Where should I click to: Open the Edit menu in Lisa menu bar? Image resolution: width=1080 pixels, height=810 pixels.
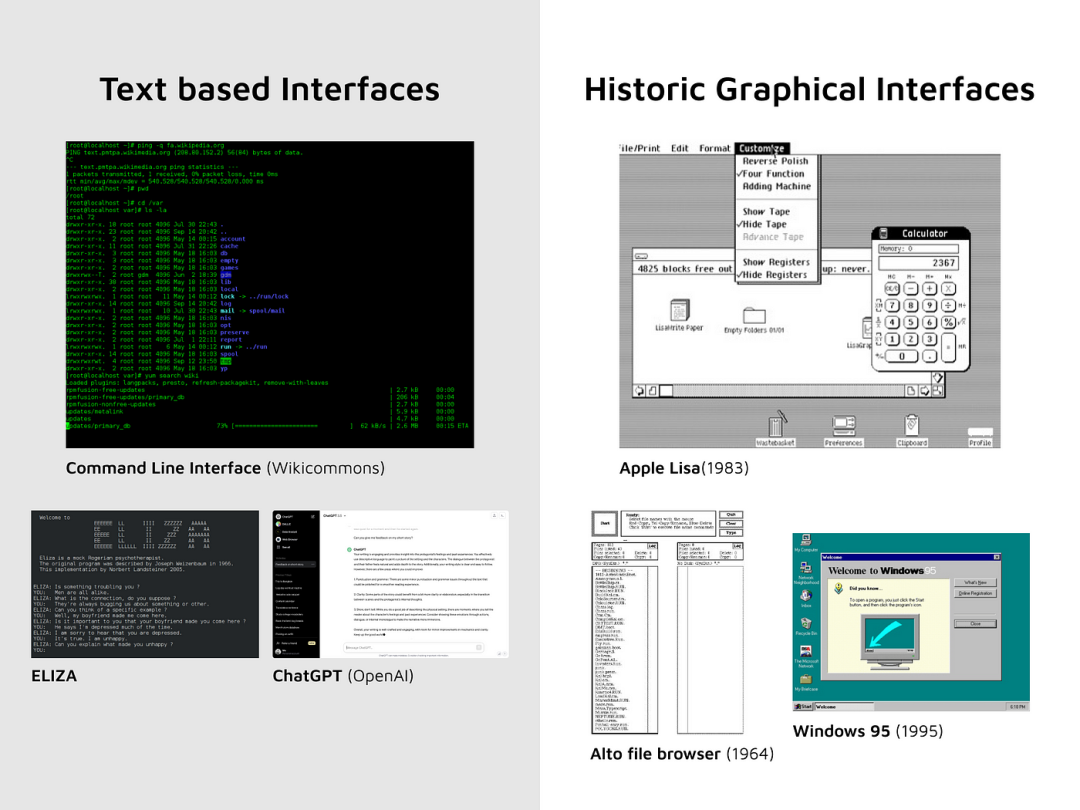pos(679,148)
